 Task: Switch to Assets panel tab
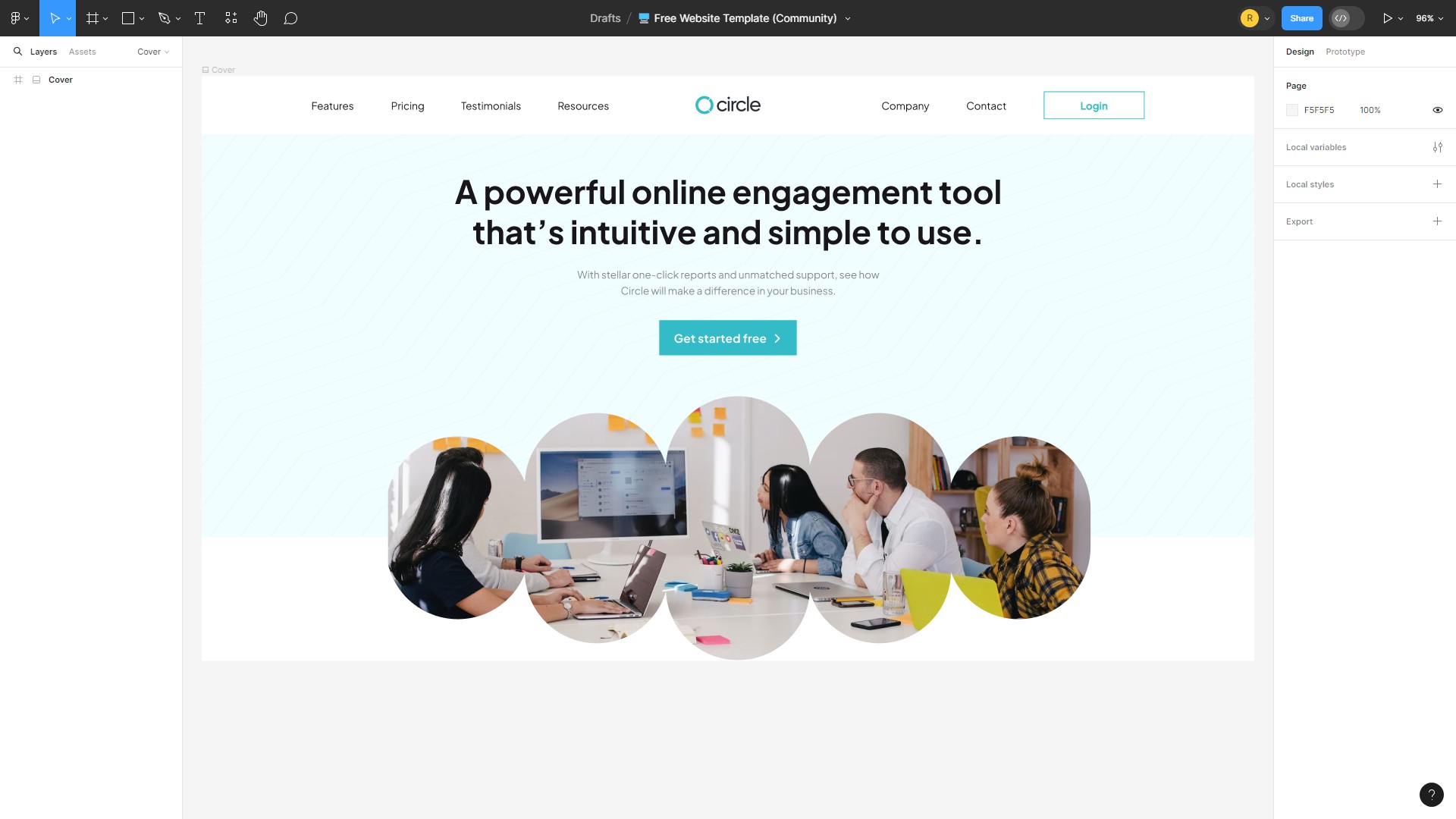(82, 51)
